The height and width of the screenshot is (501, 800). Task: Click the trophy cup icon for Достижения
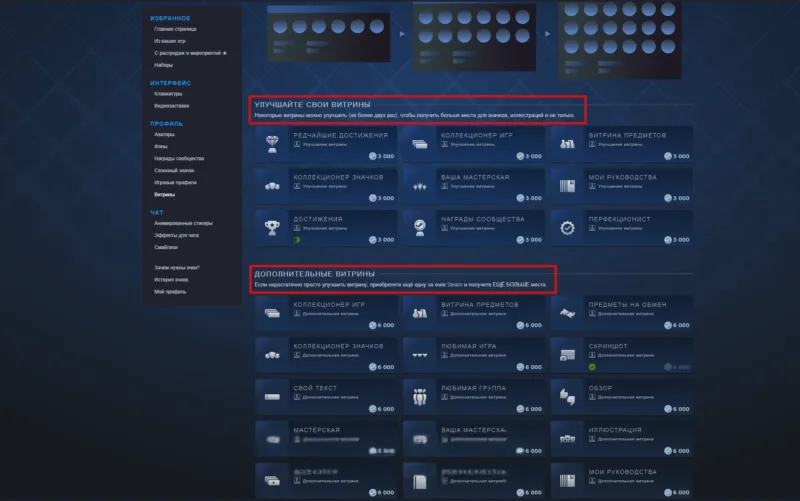click(x=272, y=228)
